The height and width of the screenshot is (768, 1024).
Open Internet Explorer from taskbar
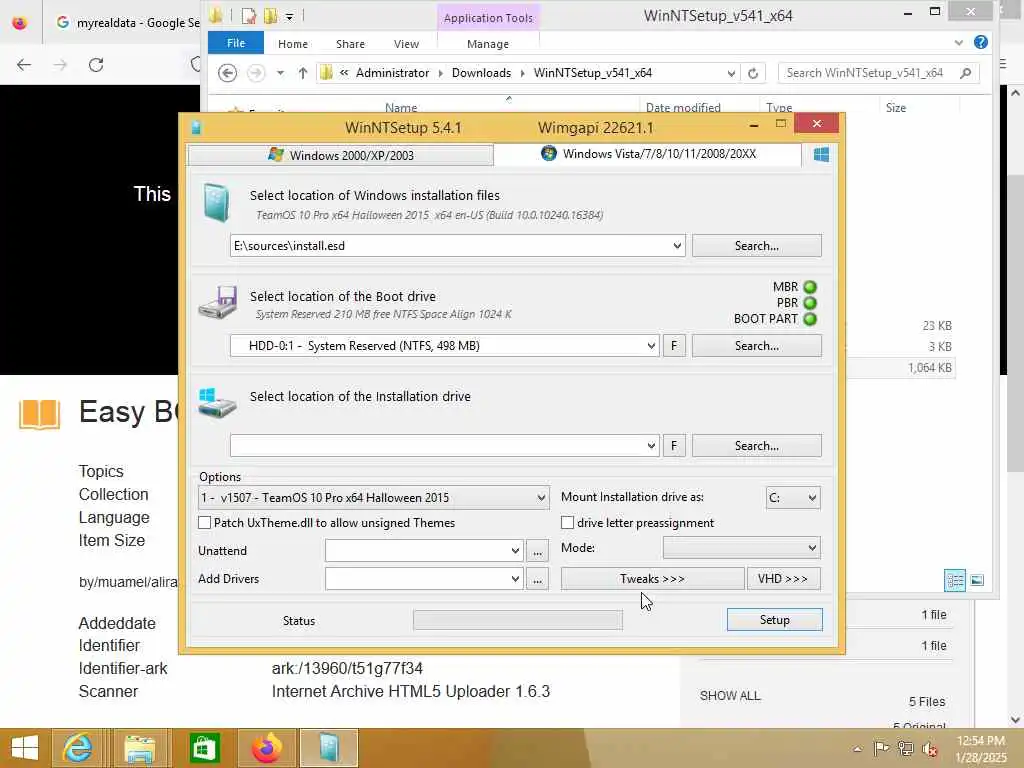pos(77,748)
